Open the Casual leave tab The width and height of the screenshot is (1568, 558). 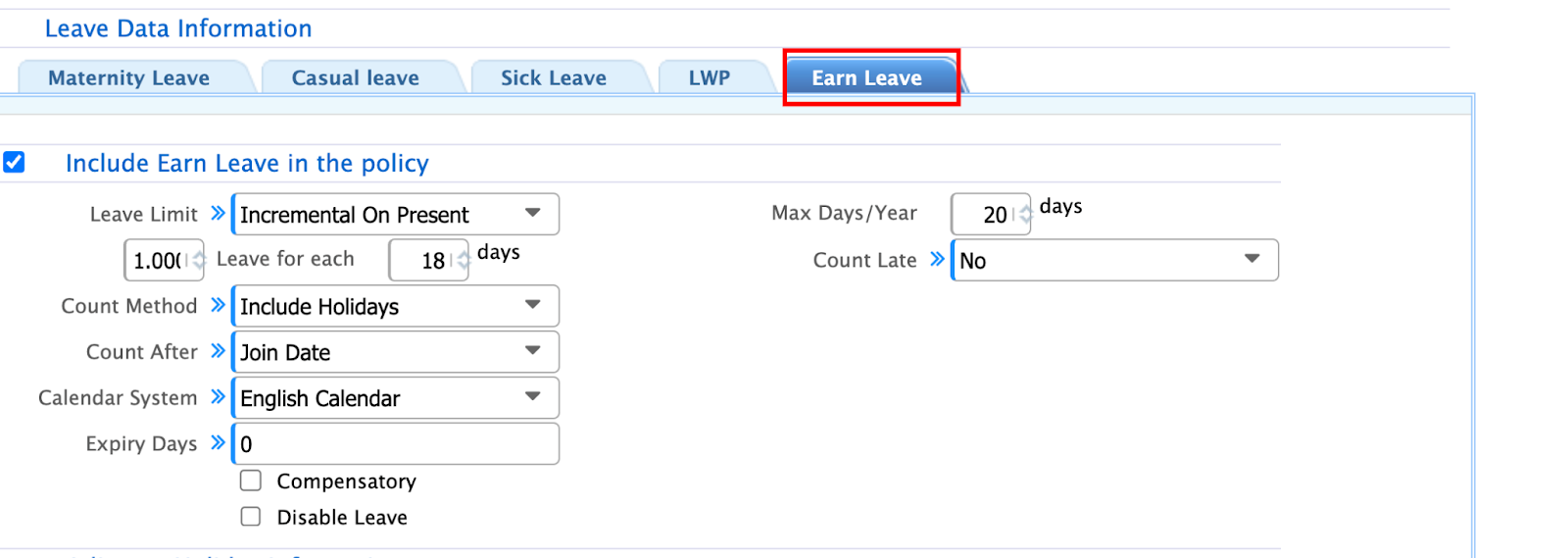click(355, 78)
